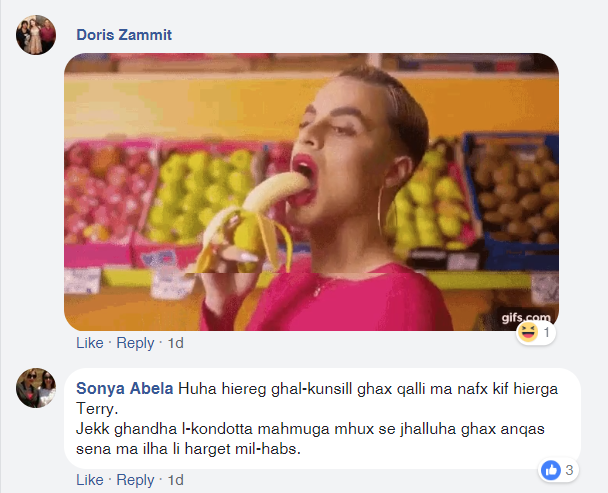Open the 1d timestamp under Doris's comment

(x=175, y=343)
